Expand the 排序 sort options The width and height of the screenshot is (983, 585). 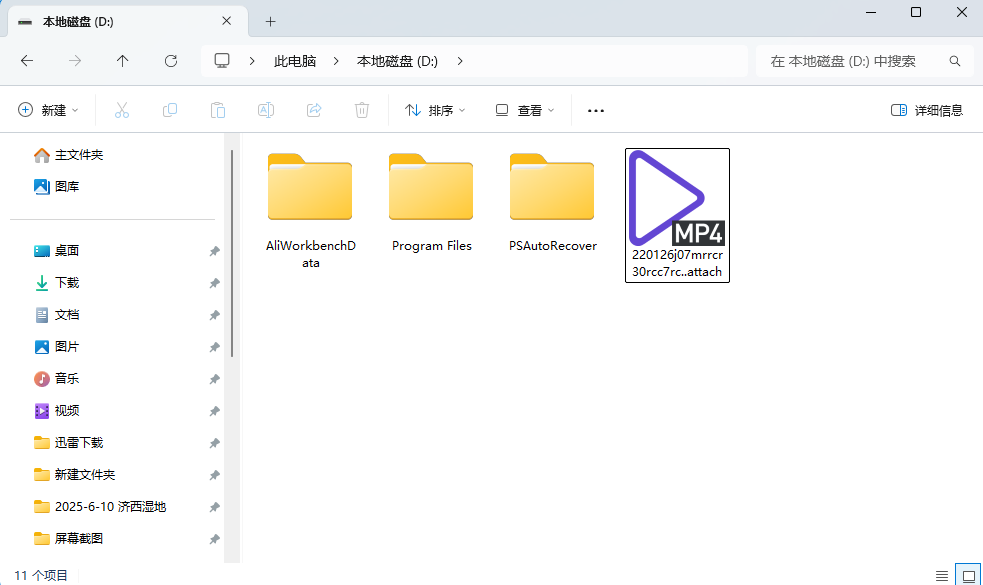[434, 110]
